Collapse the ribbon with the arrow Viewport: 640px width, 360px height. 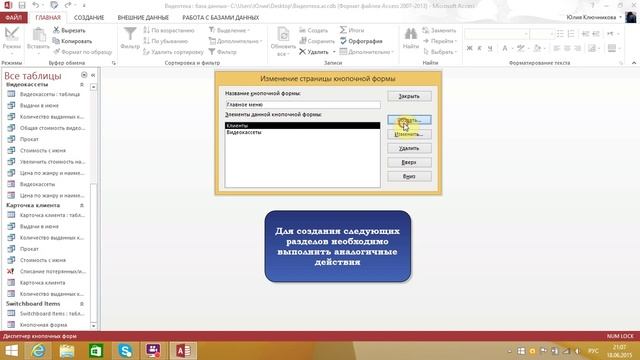[633, 63]
